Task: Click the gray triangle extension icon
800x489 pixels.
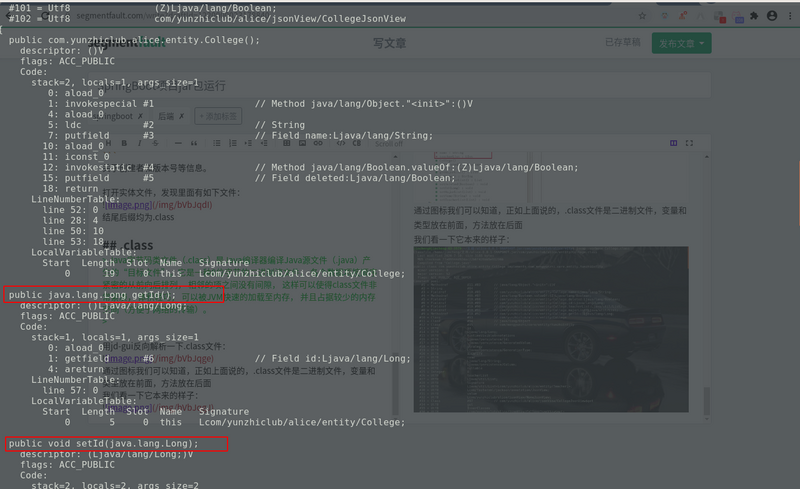Action: coord(701,16)
